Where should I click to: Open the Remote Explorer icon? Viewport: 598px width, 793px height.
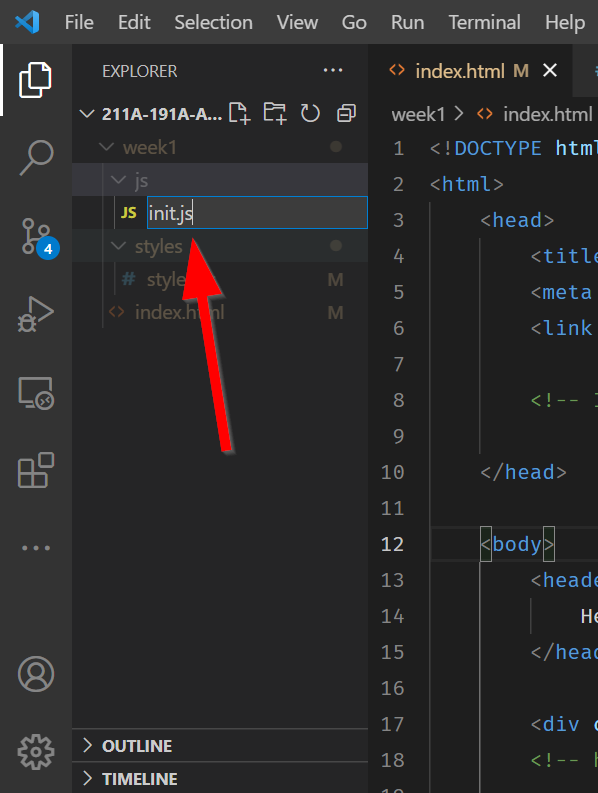[x=36, y=393]
